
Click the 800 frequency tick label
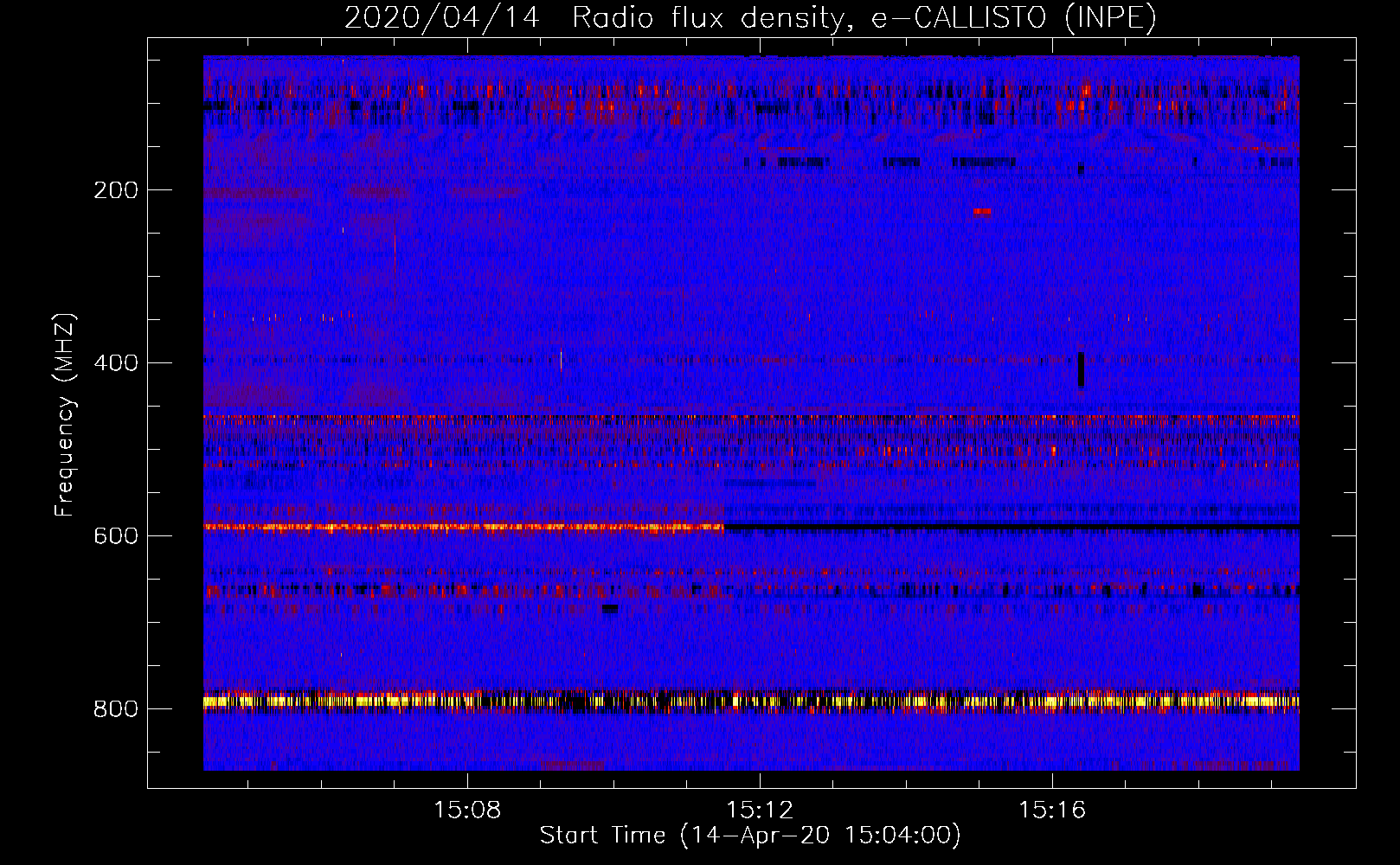(x=116, y=709)
